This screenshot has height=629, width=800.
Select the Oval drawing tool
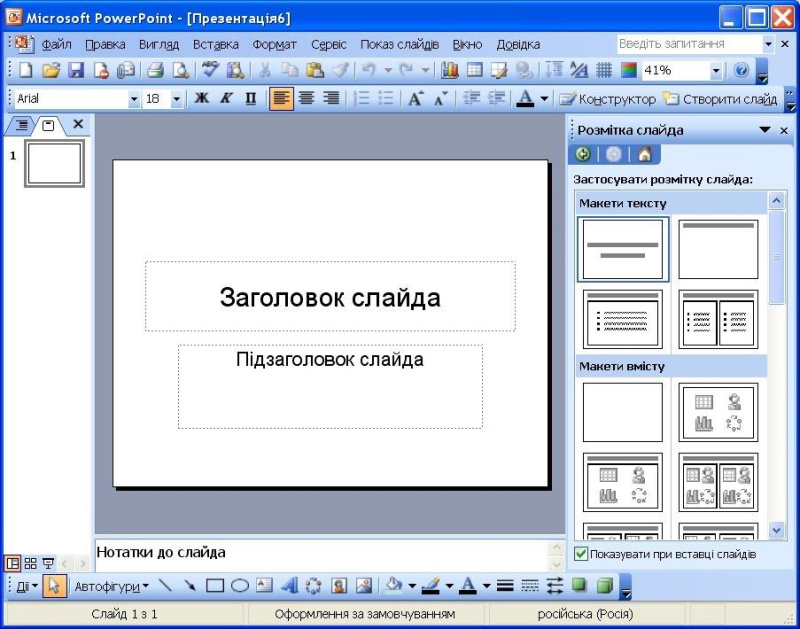tap(240, 586)
